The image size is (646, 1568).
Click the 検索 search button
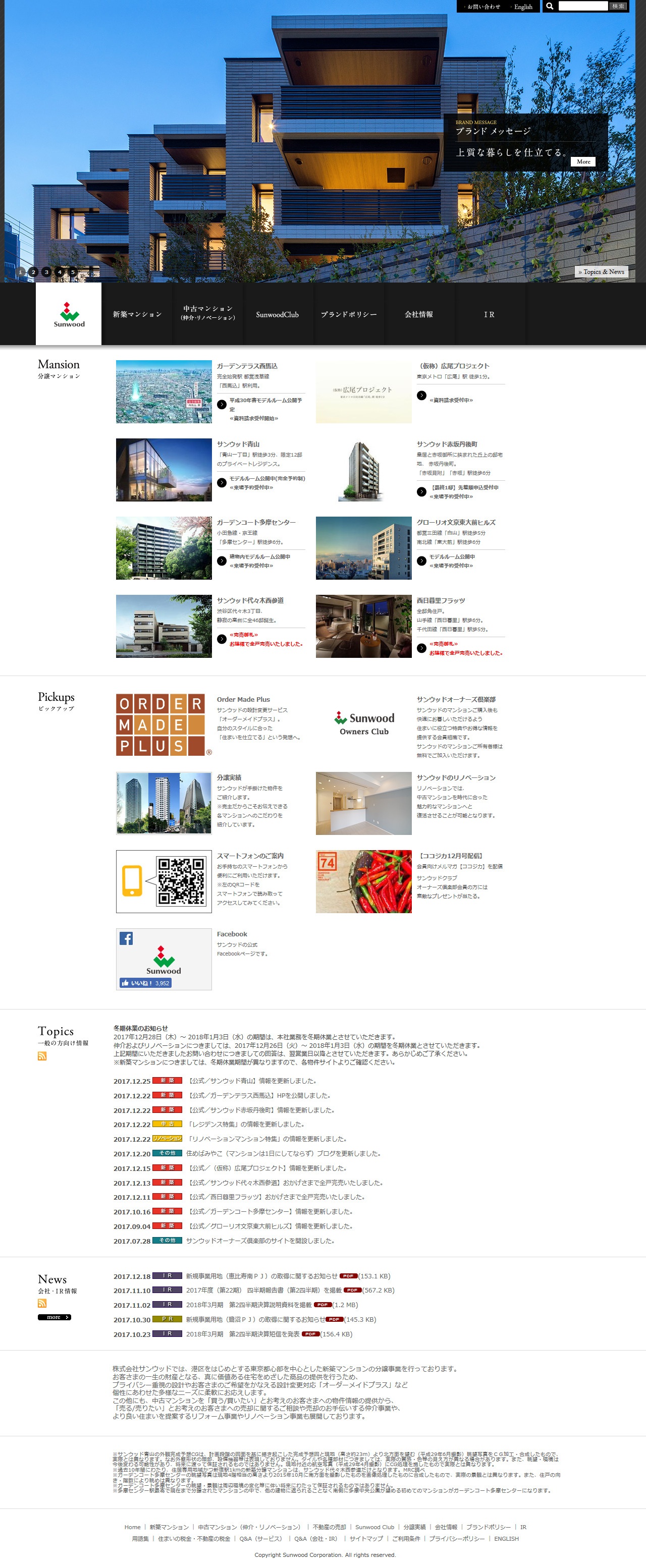pyautogui.click(x=618, y=6)
